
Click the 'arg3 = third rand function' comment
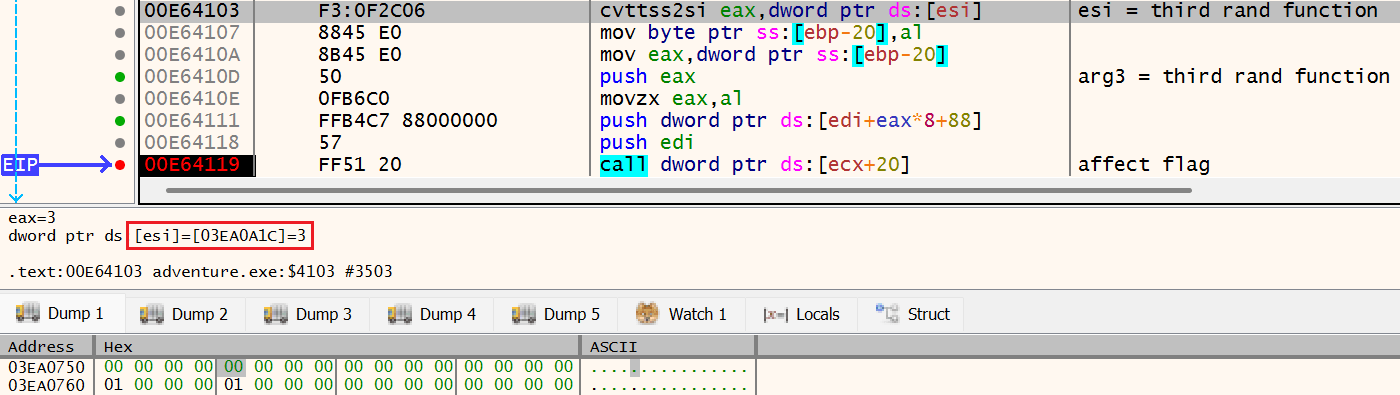point(1234,77)
